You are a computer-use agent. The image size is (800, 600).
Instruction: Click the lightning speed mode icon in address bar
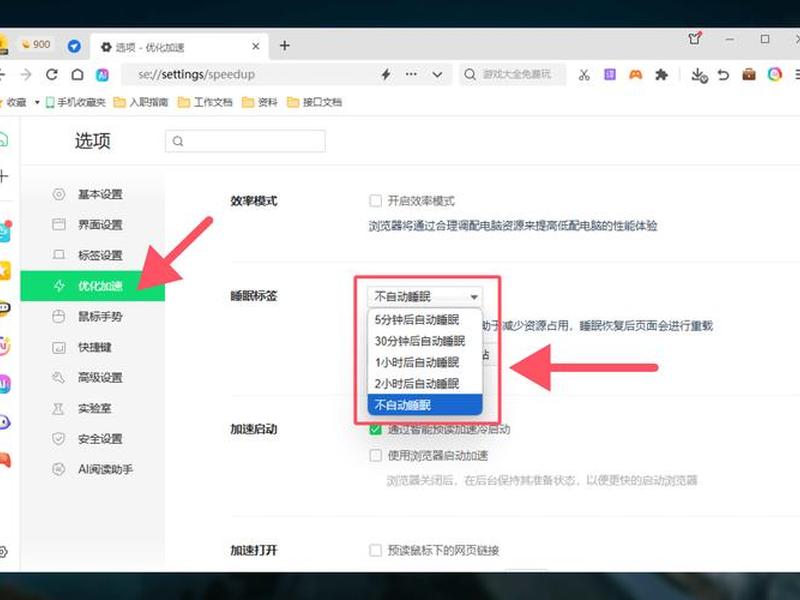click(386, 74)
